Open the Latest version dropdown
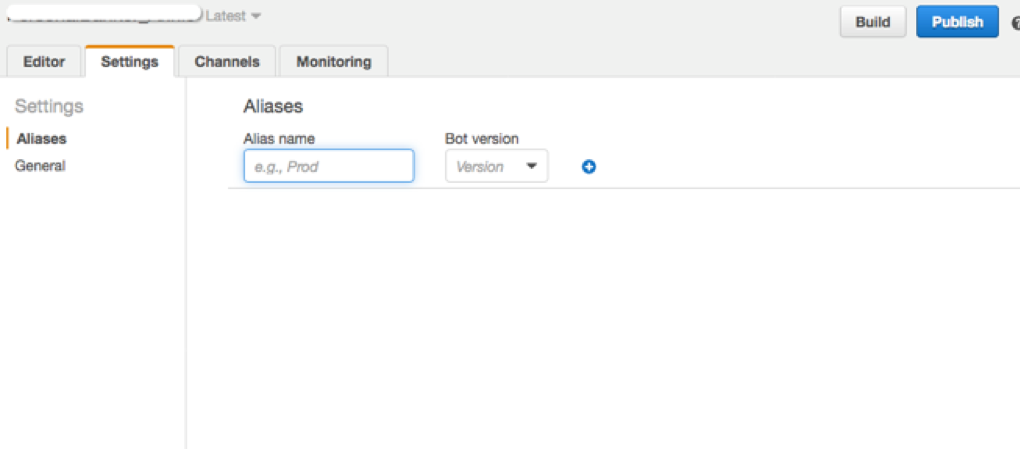 [x=234, y=15]
